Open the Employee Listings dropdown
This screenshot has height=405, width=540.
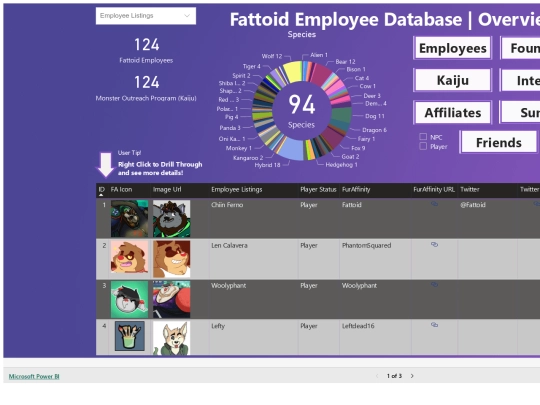(x=146, y=16)
